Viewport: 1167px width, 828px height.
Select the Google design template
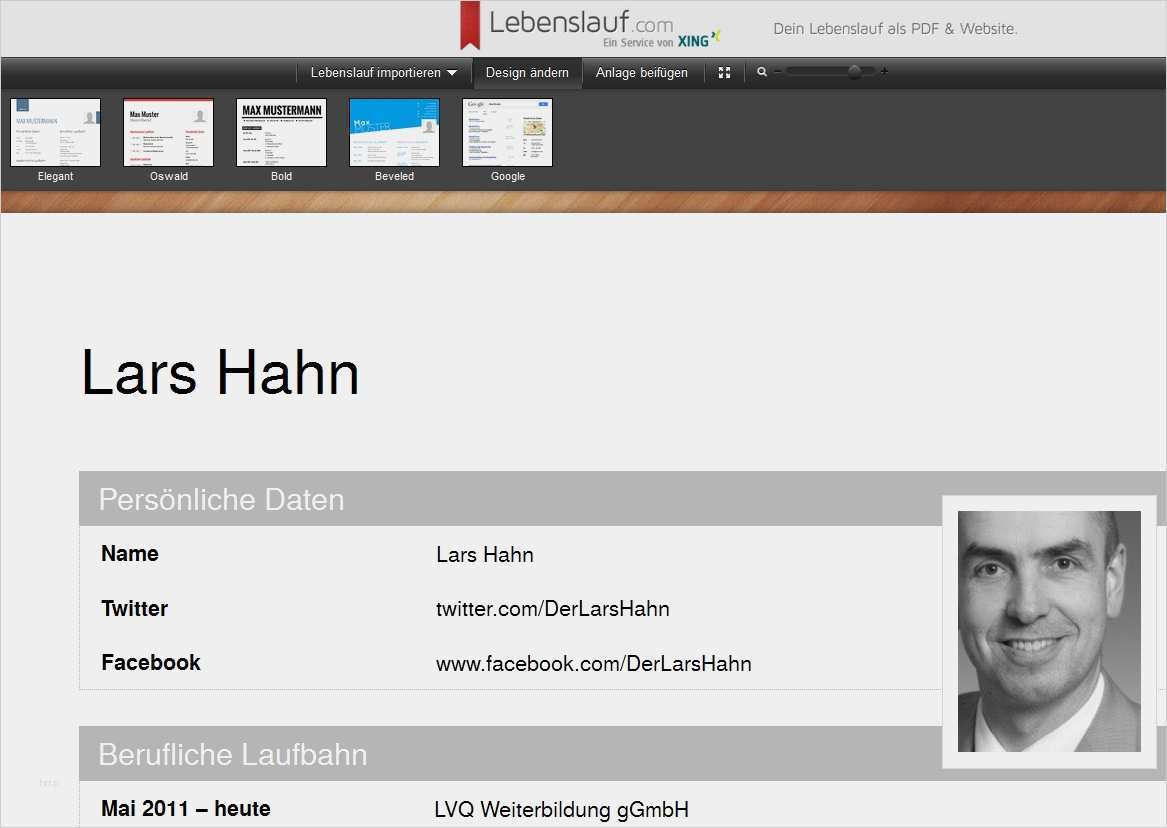(507, 132)
